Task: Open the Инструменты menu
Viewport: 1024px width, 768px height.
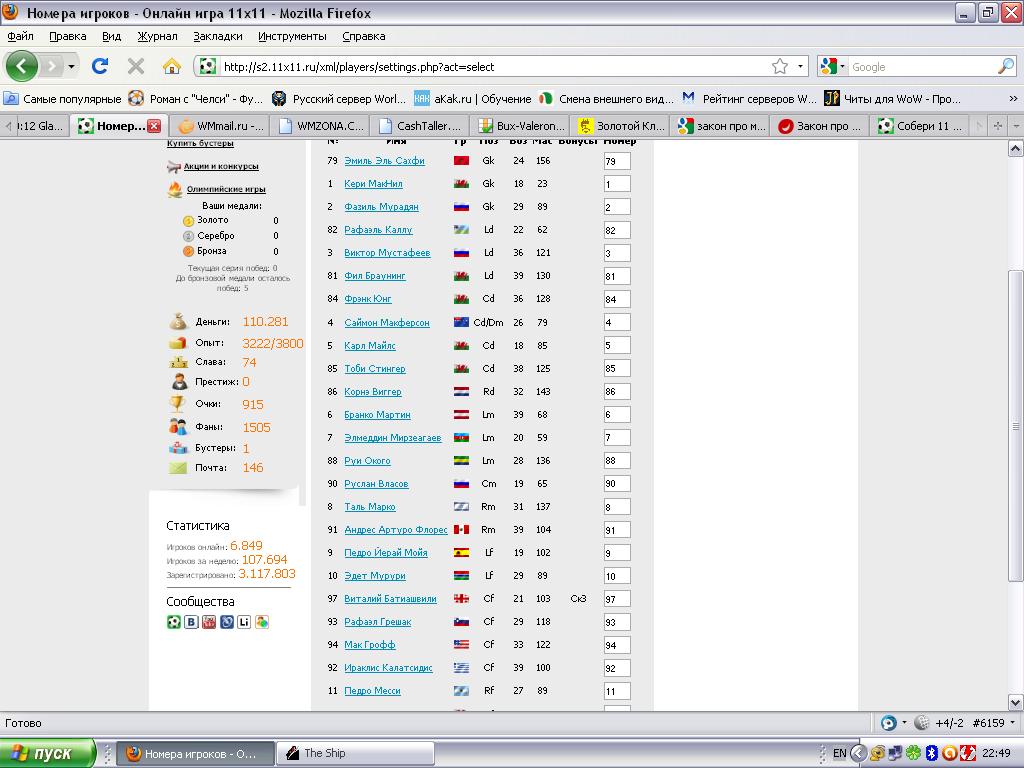Action: (292, 36)
